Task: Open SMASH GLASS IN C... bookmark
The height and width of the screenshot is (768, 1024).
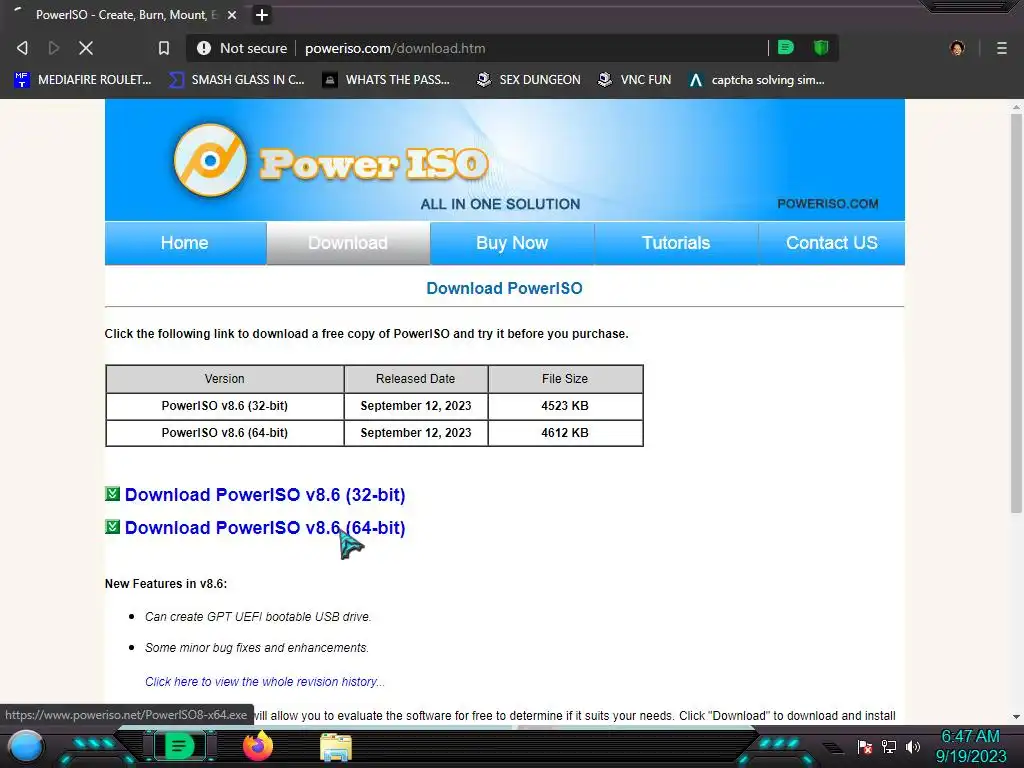Action: coord(236,80)
